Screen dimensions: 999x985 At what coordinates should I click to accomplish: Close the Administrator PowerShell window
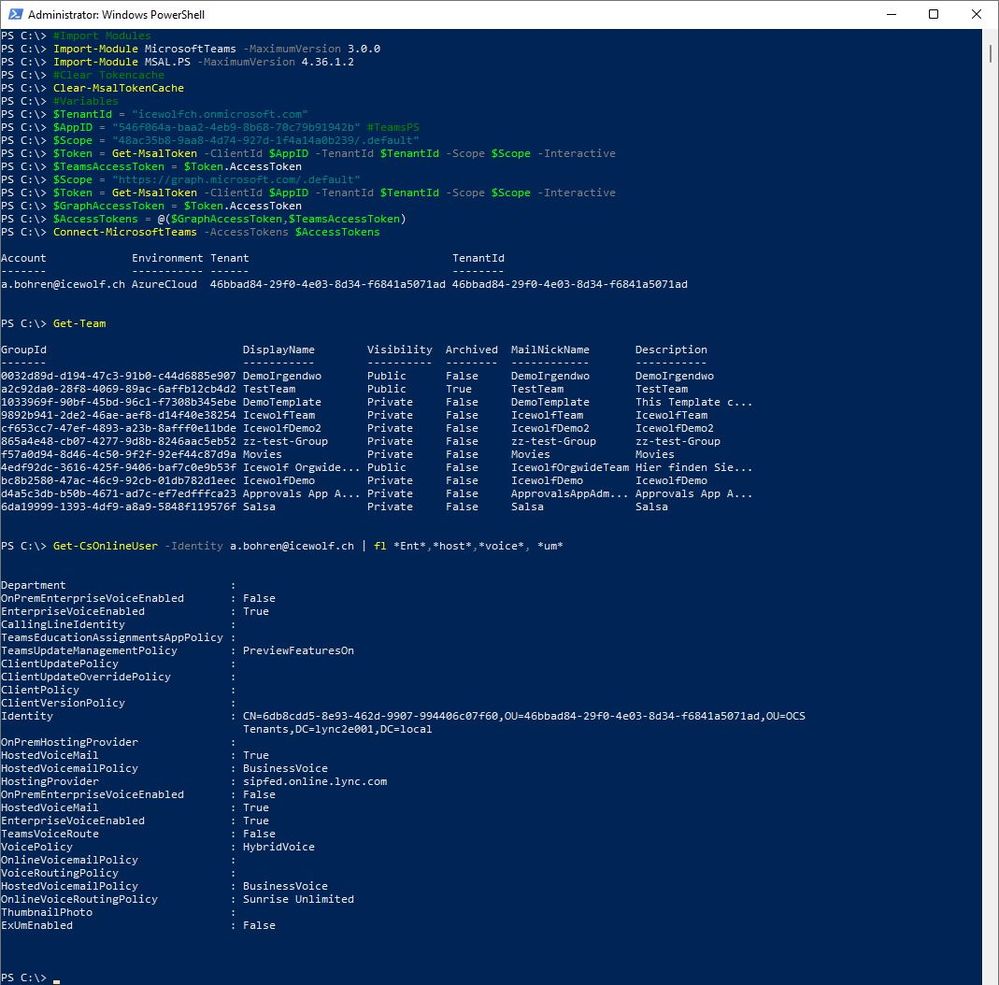(976, 14)
